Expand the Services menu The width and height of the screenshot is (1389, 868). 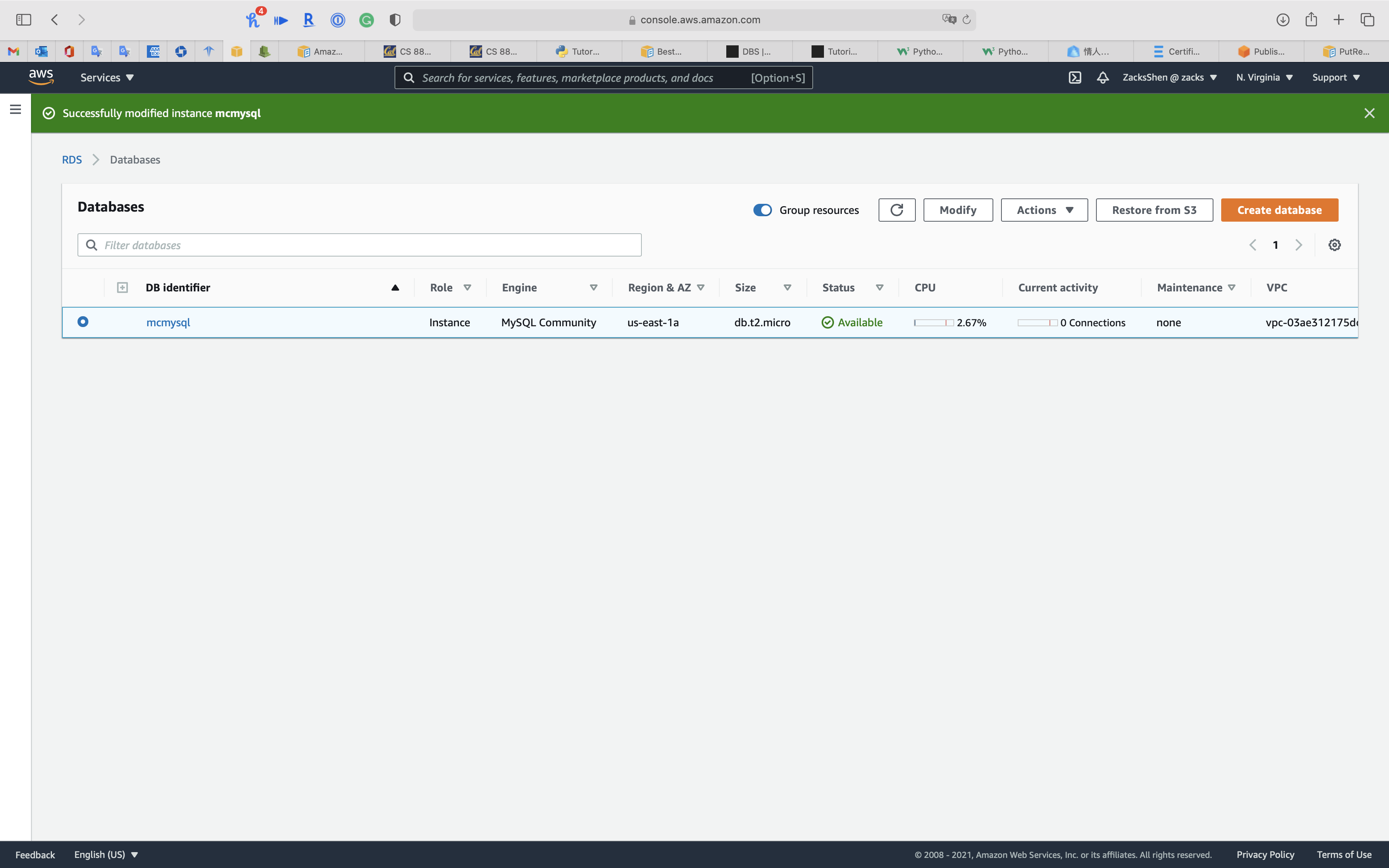point(107,77)
